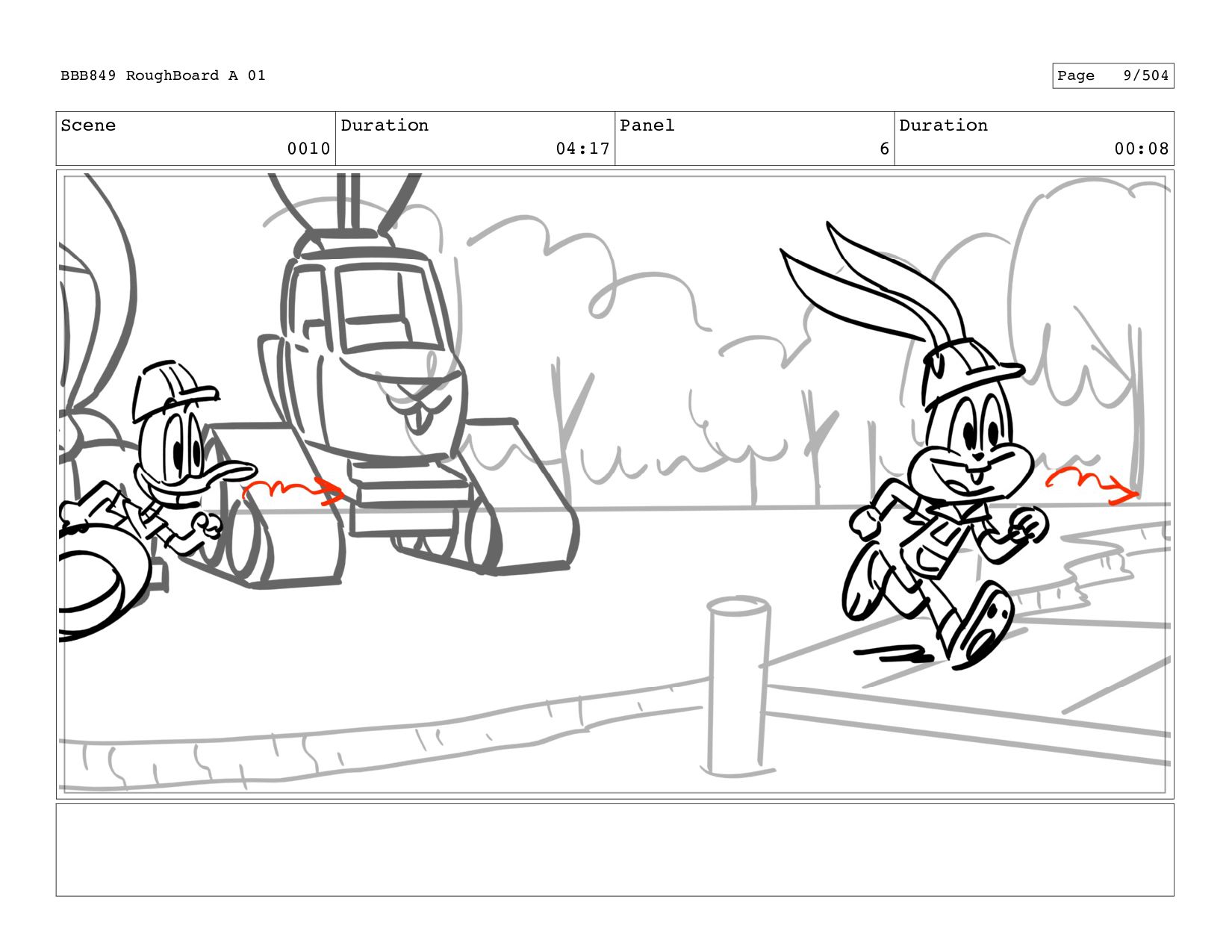1232x952 pixels.
Task: Click the panel duration value '00:08'
Action: (x=1141, y=149)
